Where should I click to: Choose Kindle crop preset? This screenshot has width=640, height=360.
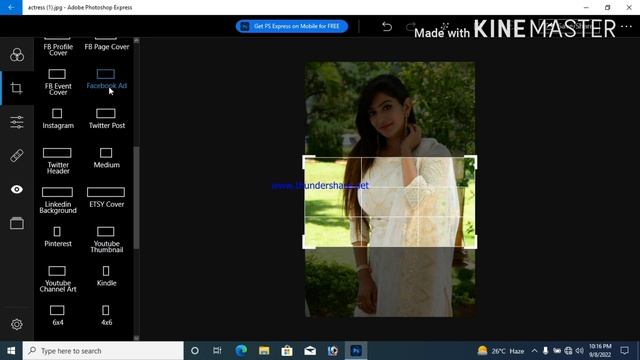click(107, 276)
